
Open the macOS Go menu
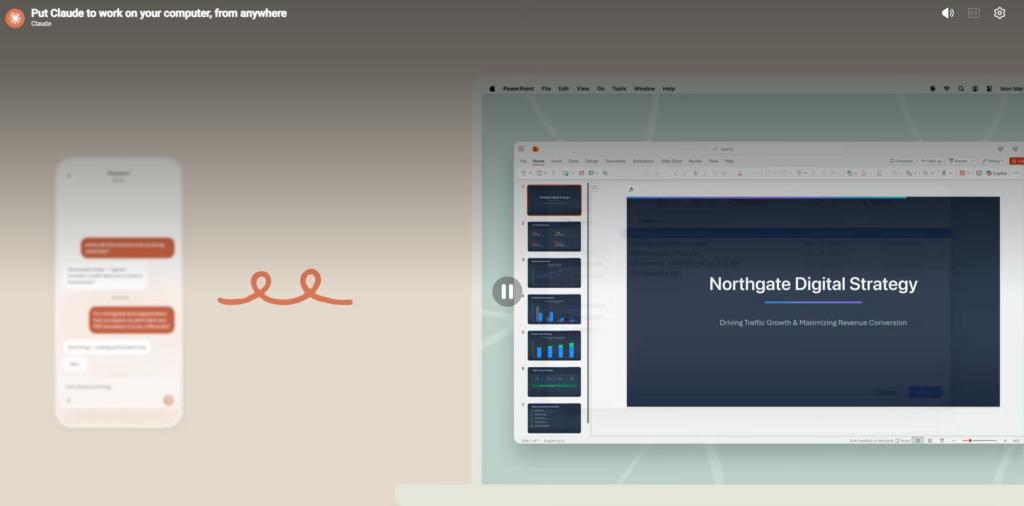[x=601, y=89]
